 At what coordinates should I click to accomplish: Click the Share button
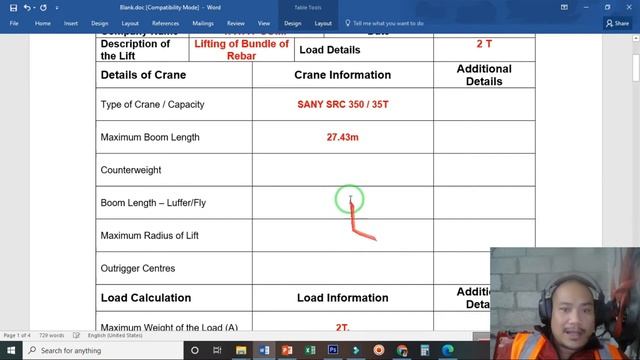pos(617,23)
